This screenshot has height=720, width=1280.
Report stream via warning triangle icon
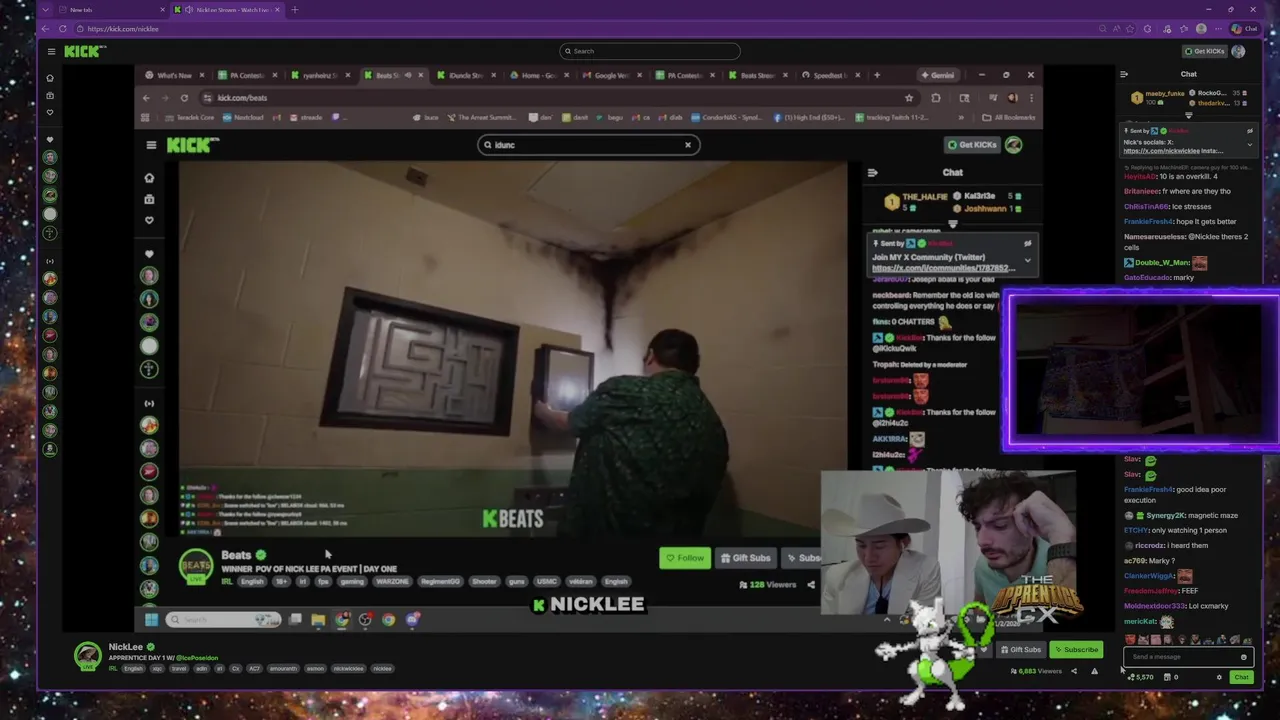(x=1094, y=671)
